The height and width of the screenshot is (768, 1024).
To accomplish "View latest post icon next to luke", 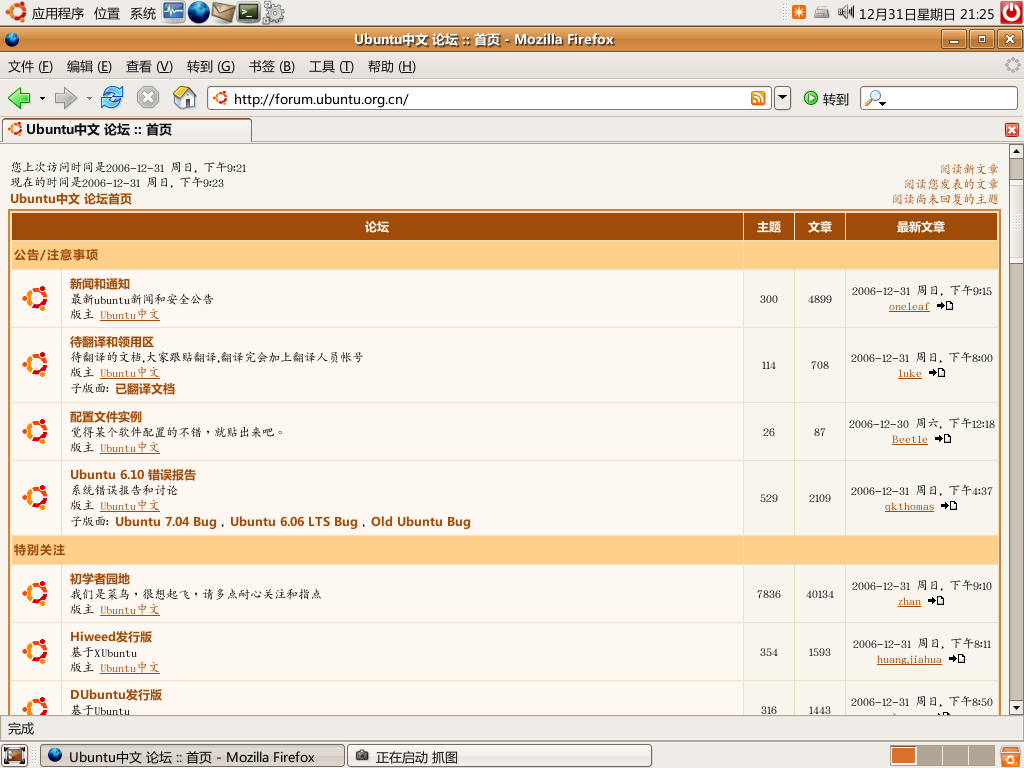I will tap(937, 373).
